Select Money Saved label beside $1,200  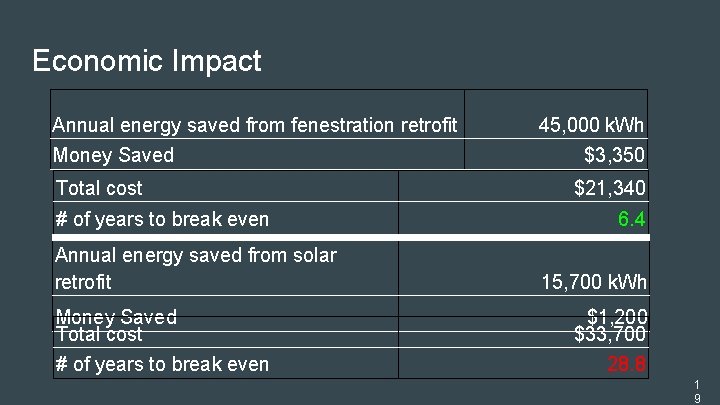[116, 316]
